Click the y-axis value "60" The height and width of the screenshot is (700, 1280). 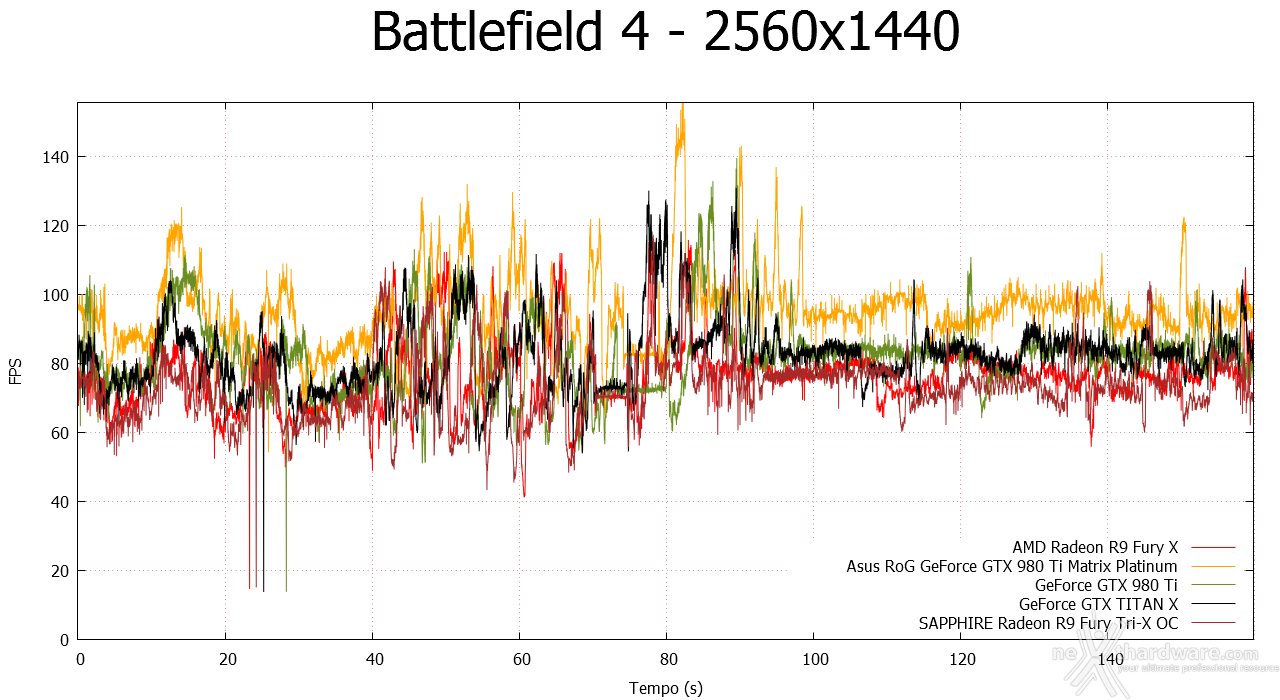[x=60, y=433]
